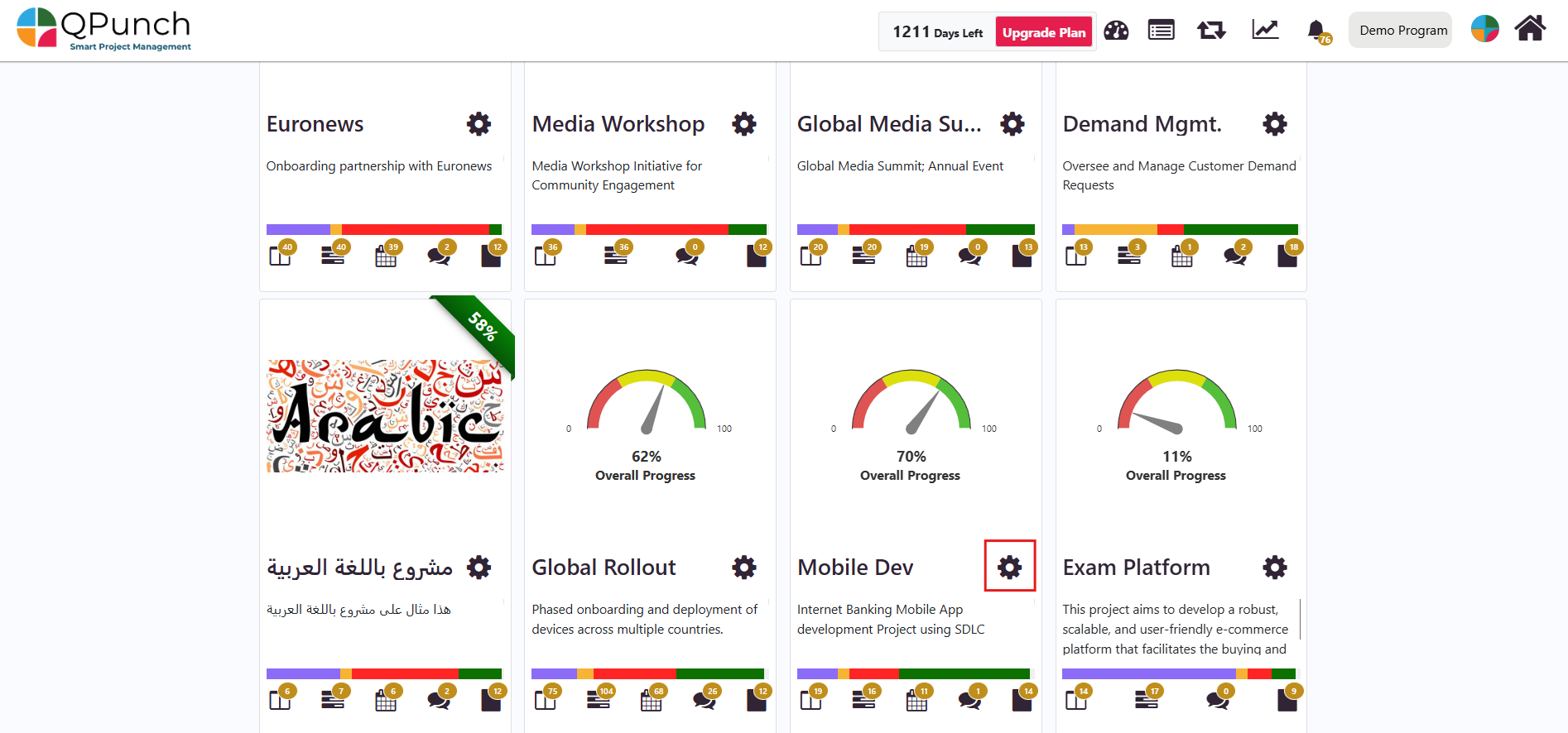Open the dashboard gauge icon in header
Screen dimensions: 1568x733
[x=1116, y=31]
